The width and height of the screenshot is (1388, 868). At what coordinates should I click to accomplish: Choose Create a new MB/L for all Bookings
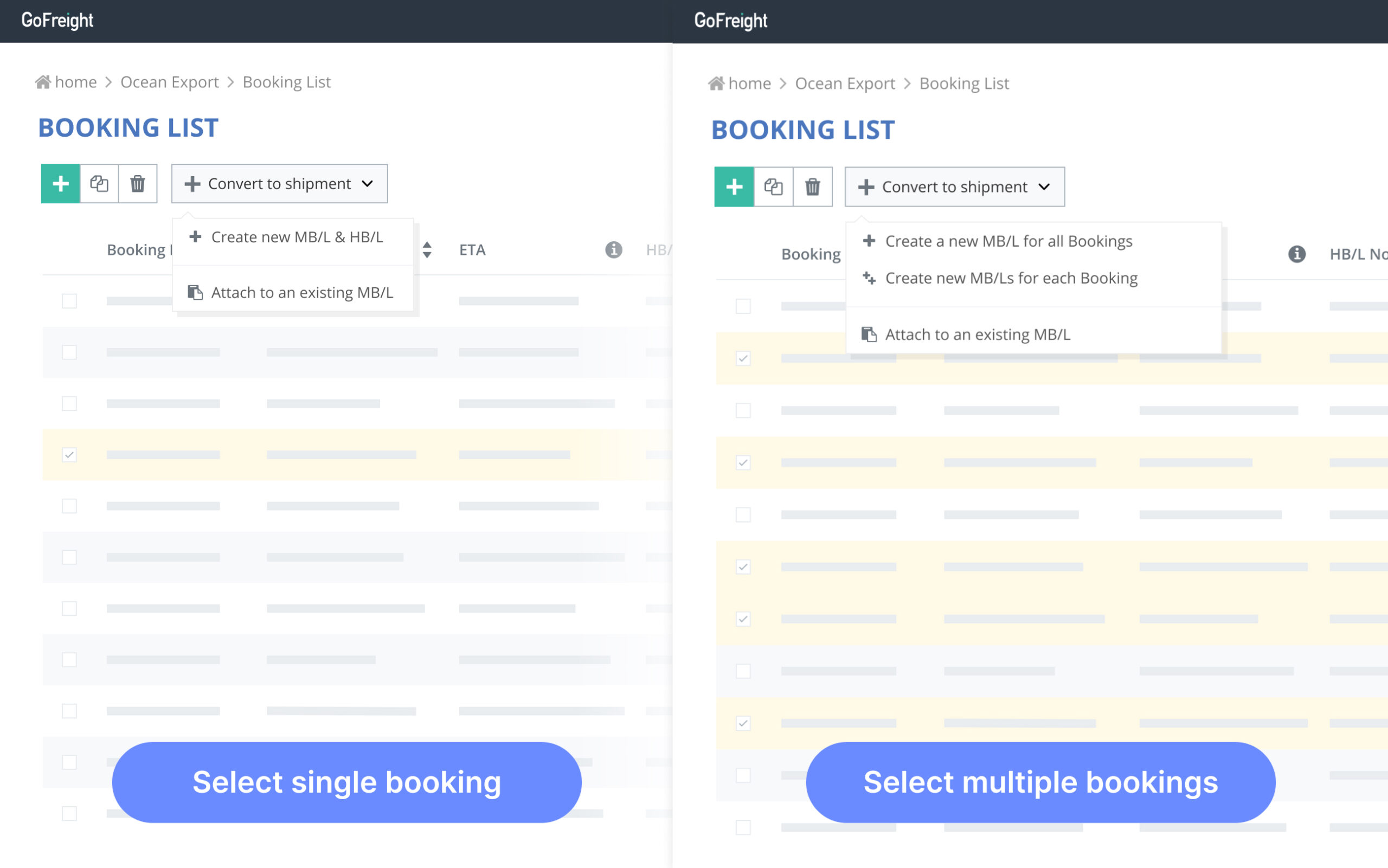pyautogui.click(x=1008, y=241)
